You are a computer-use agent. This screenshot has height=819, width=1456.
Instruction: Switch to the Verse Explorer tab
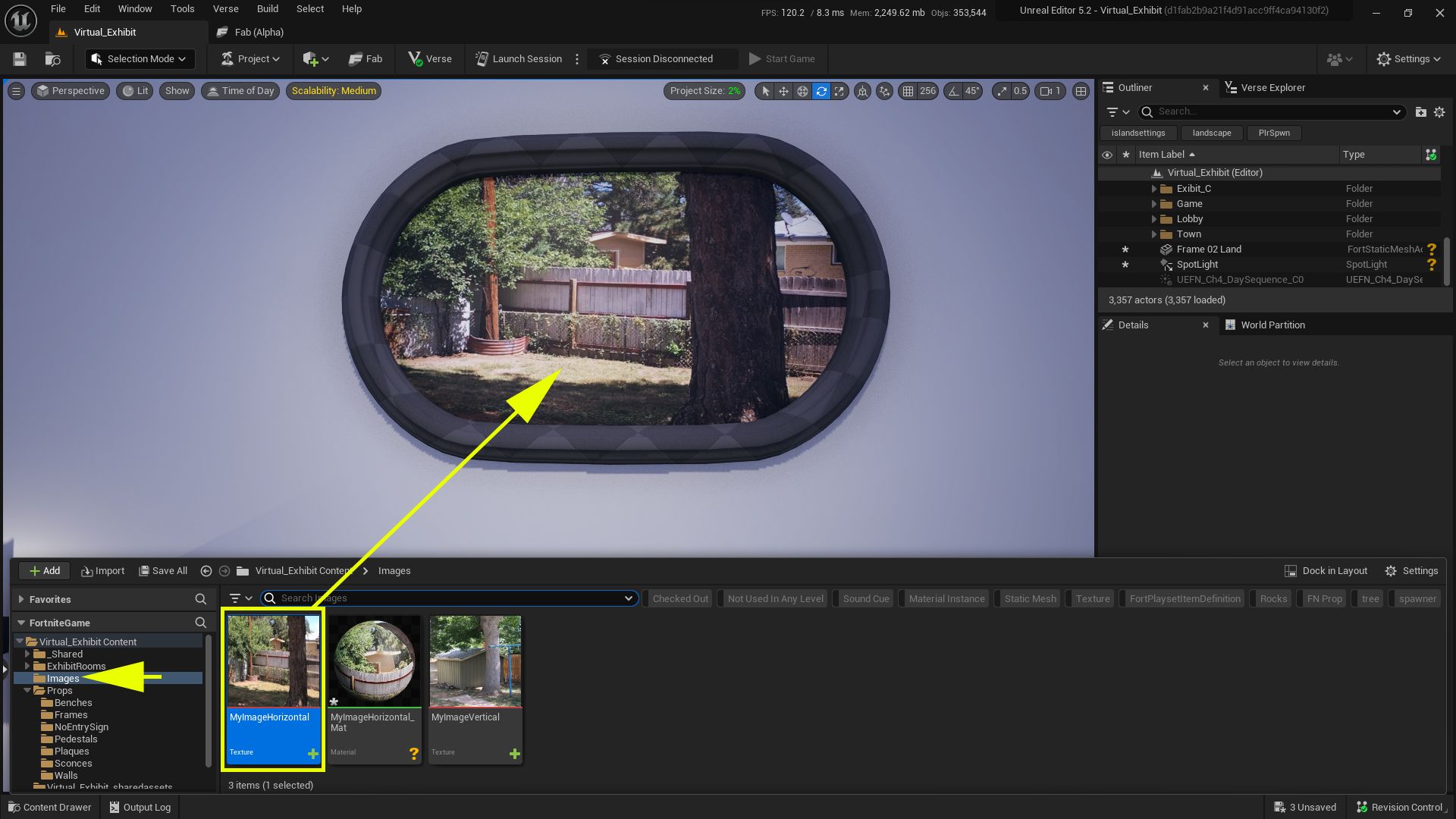tap(1266, 88)
